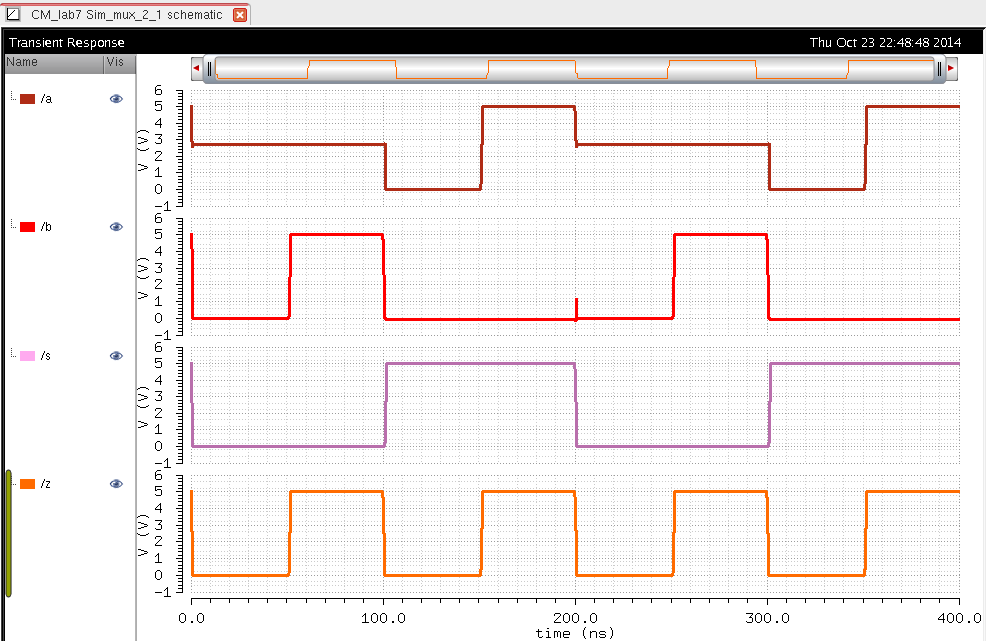Image resolution: width=986 pixels, height=641 pixels.
Task: Select the CM_lab7 Sim_mux_2_1 schematic tab
Action: coord(126,16)
